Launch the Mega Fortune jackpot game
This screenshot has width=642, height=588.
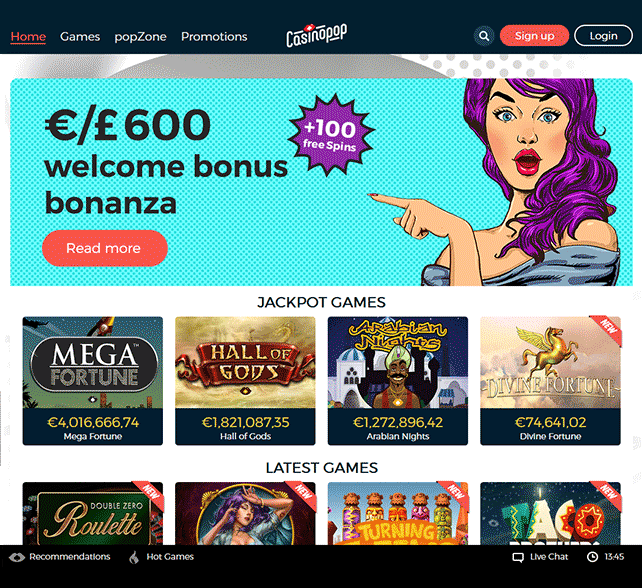tap(93, 380)
